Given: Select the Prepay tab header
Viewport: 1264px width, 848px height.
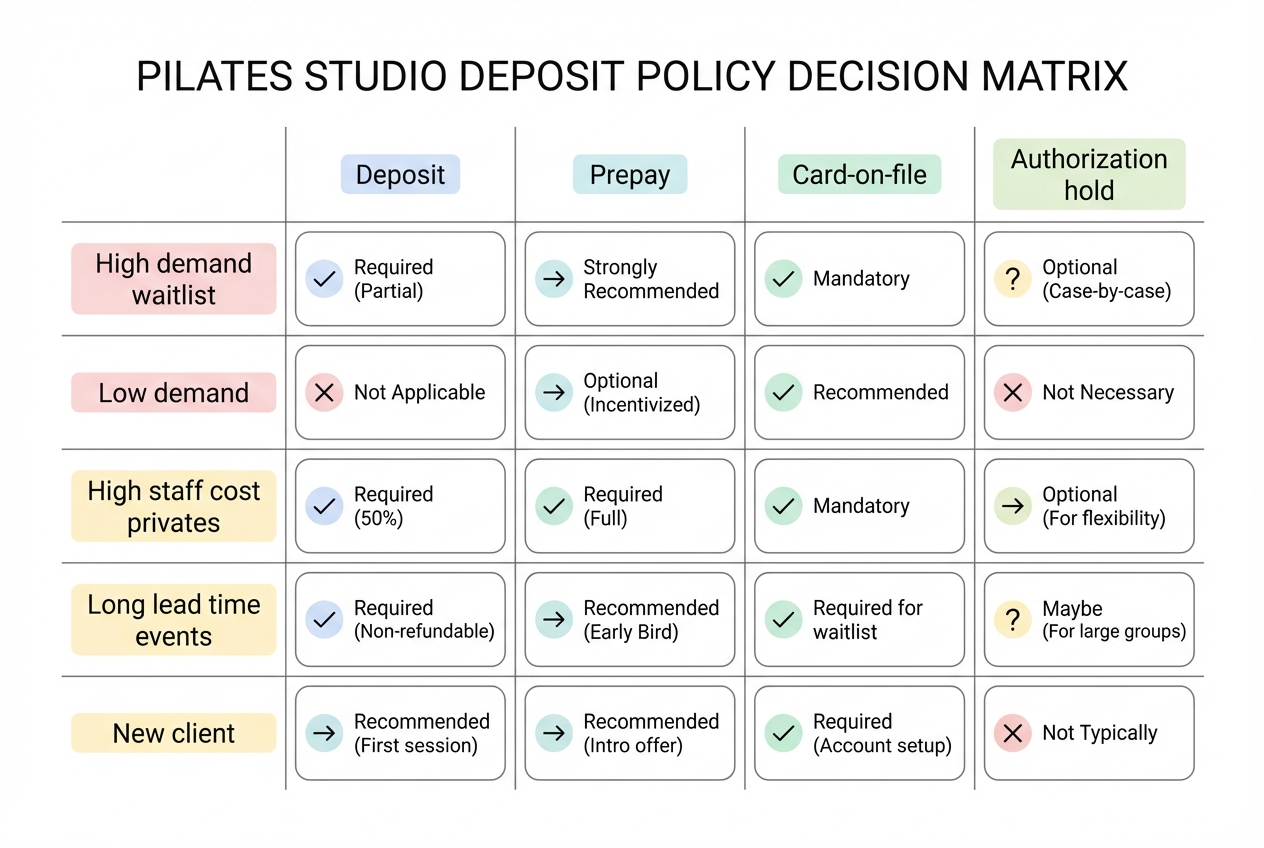Looking at the screenshot, I should 630,174.
